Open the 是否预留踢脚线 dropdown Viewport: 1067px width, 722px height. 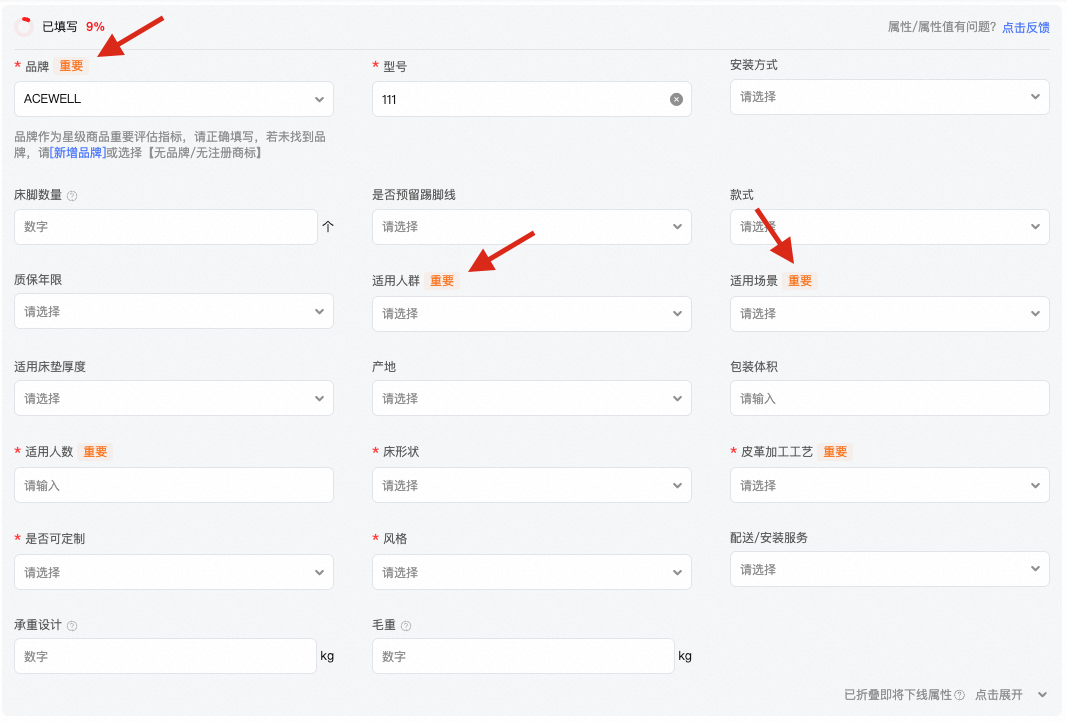point(531,227)
